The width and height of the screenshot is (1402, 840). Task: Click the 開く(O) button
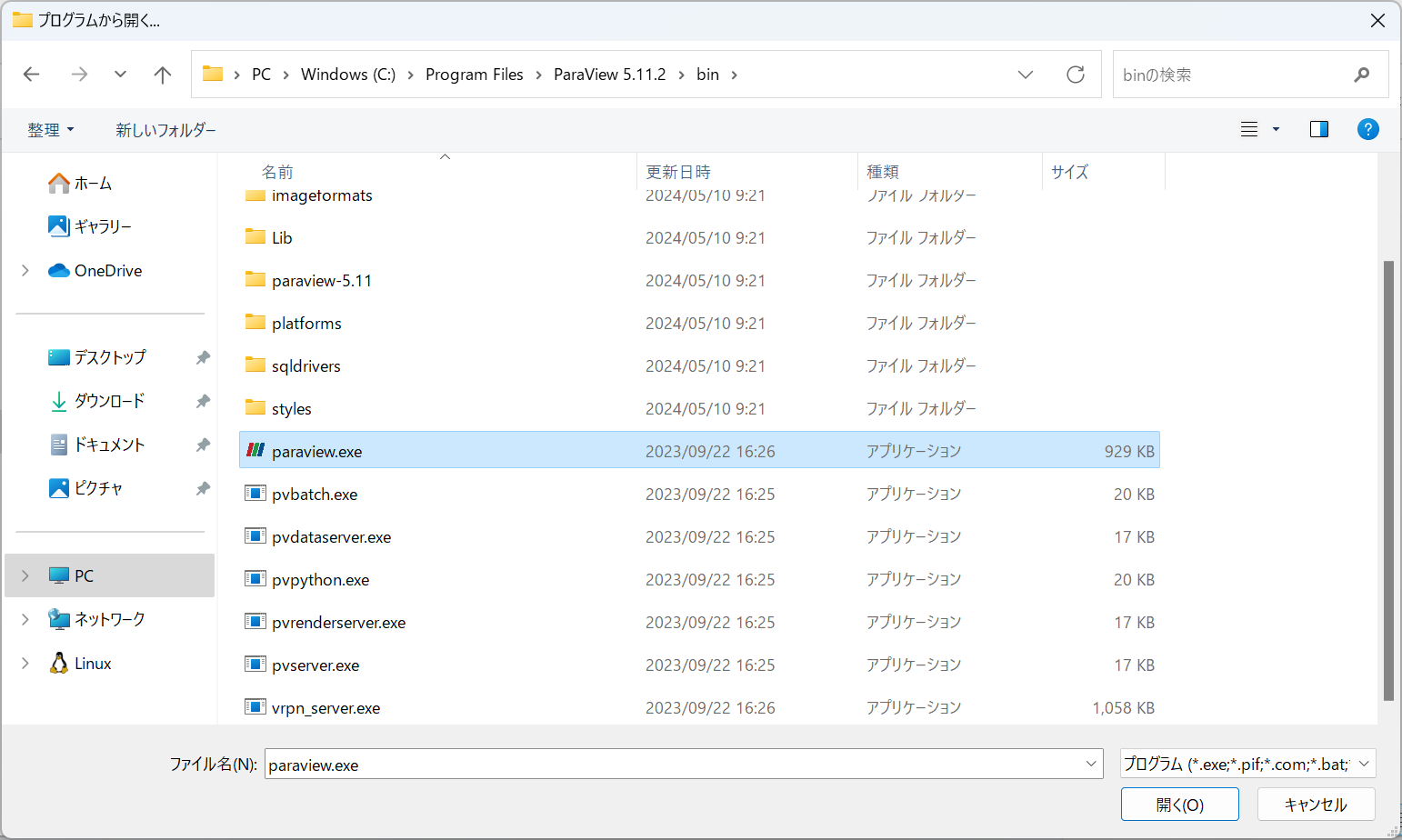1180,805
